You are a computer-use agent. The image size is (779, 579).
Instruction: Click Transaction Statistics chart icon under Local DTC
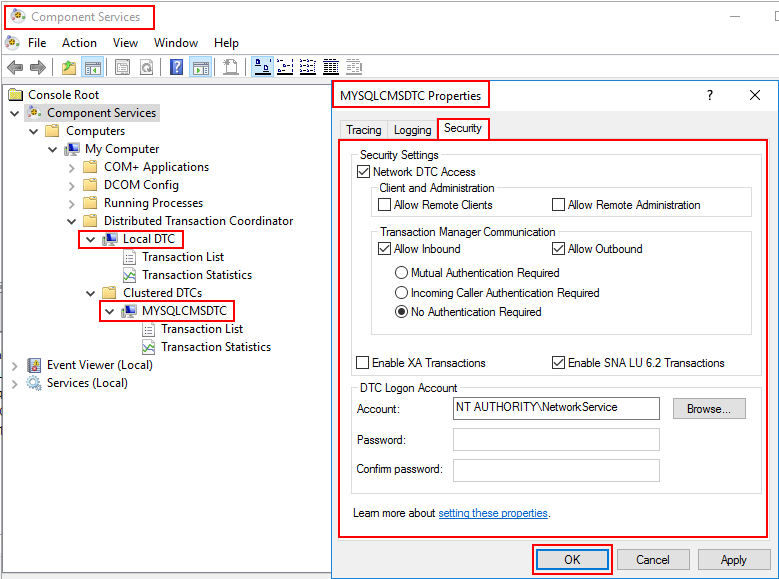click(130, 275)
